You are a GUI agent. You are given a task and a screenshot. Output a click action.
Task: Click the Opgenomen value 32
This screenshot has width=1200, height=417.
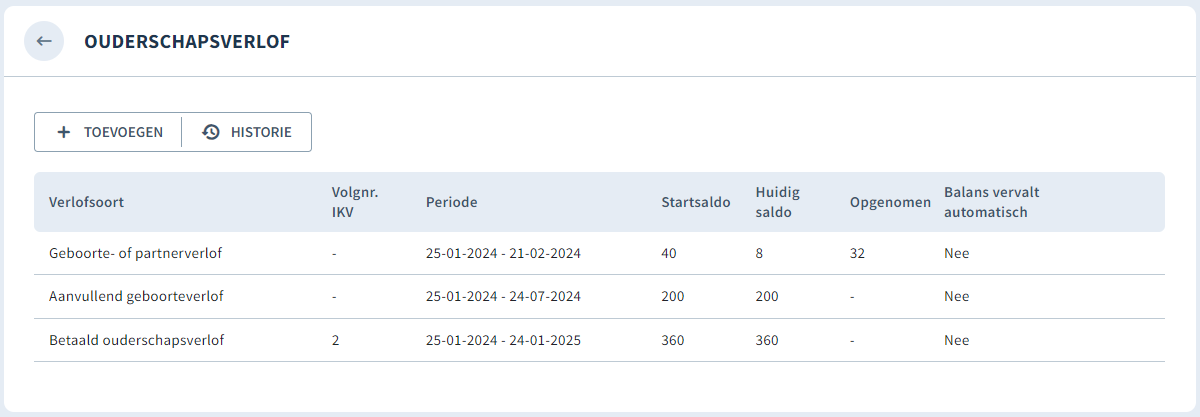click(x=857, y=254)
